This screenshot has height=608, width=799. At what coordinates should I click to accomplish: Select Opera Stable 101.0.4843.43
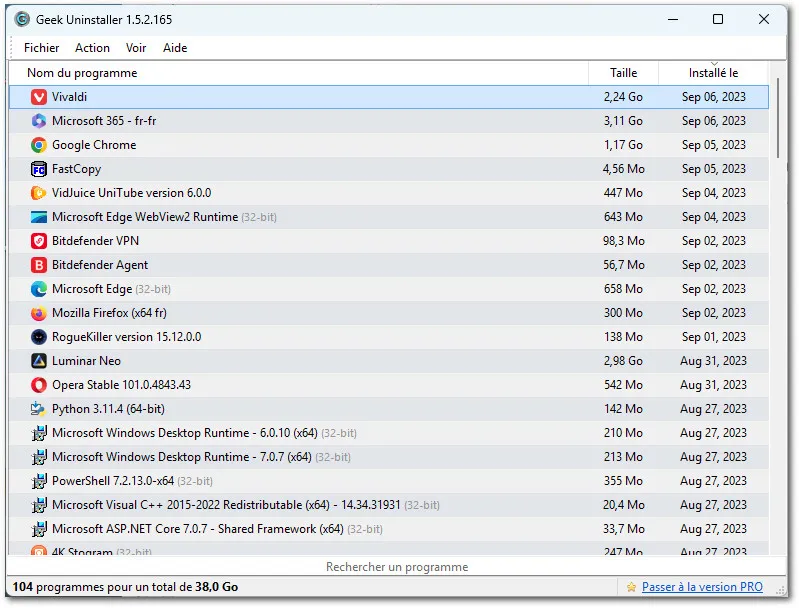pyautogui.click(x=121, y=385)
